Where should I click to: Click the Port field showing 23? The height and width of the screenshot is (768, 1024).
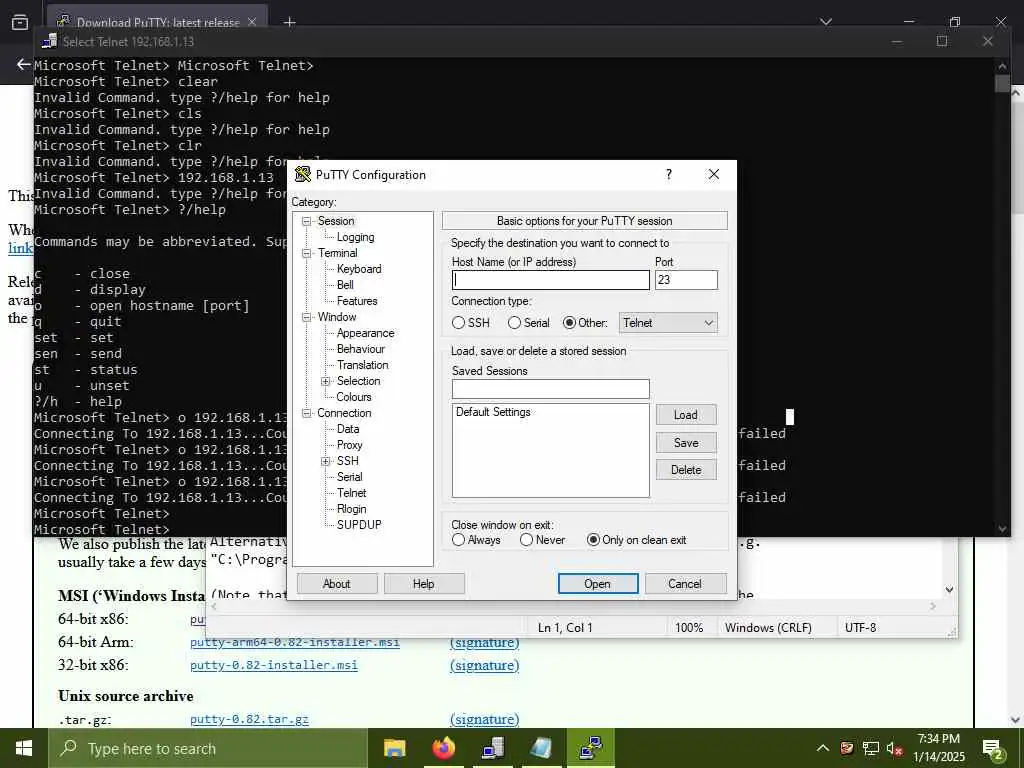click(x=686, y=280)
